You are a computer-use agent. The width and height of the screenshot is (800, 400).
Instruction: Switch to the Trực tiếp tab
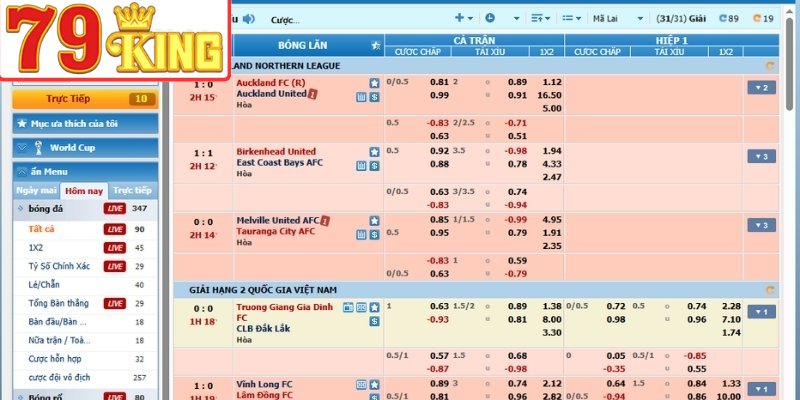pyautogui.click(x=132, y=190)
